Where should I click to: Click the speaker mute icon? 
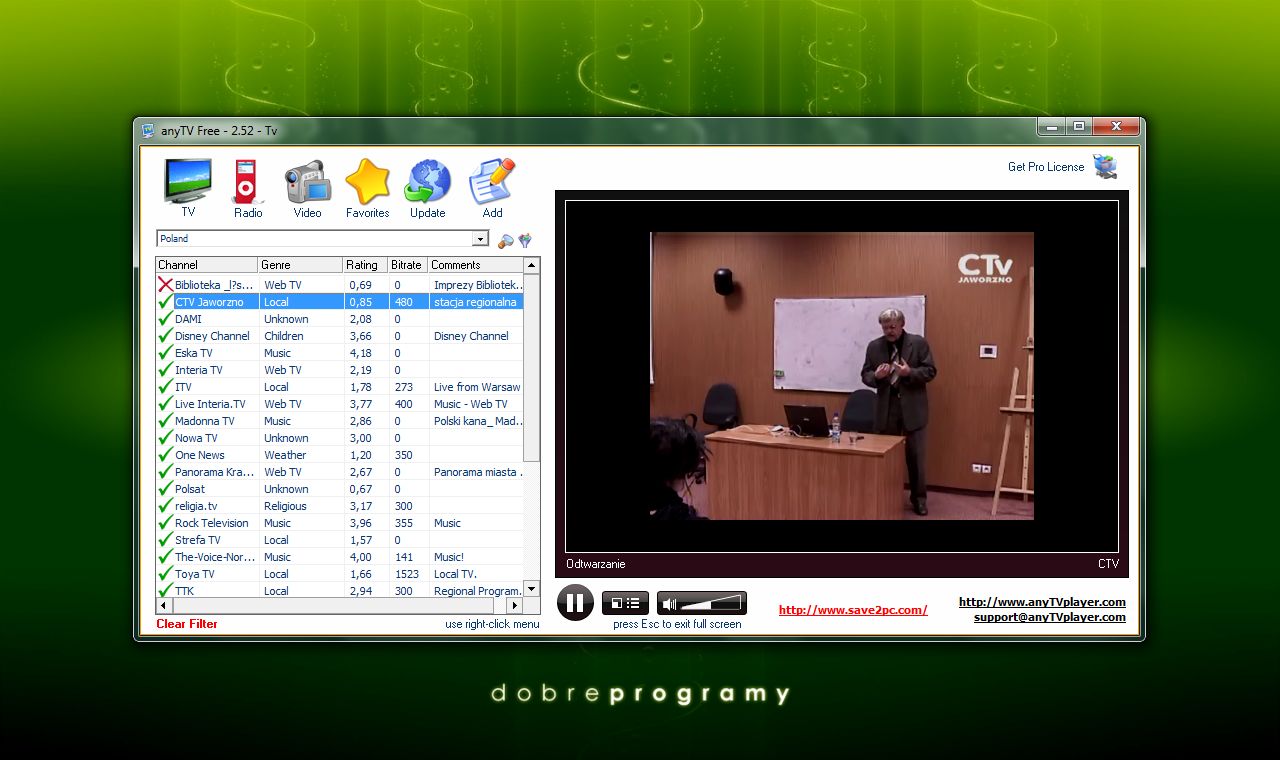pos(670,604)
